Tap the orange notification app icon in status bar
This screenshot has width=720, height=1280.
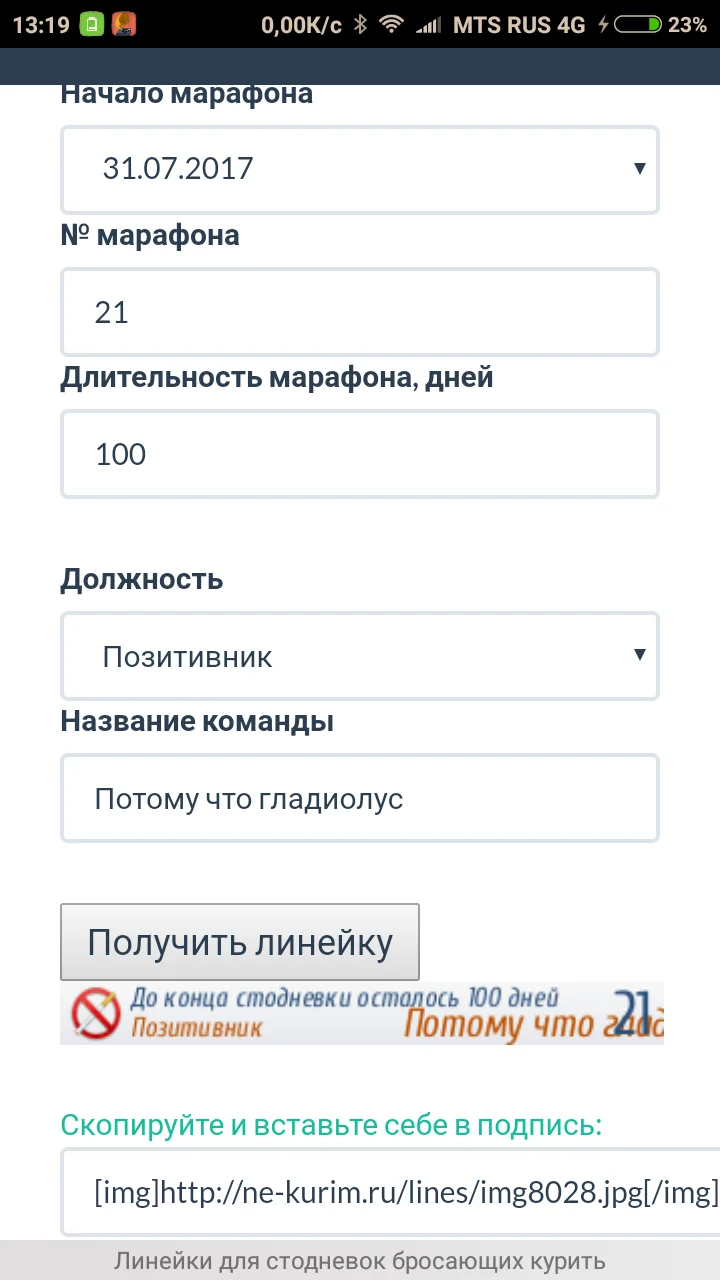pos(124,25)
